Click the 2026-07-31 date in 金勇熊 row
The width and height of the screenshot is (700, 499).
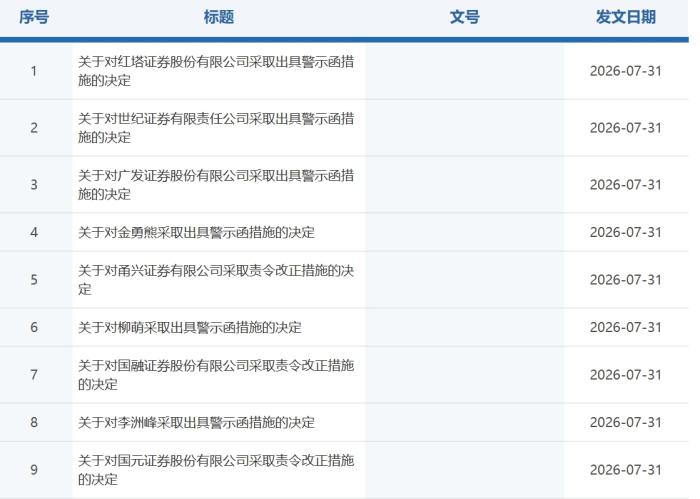625,233
